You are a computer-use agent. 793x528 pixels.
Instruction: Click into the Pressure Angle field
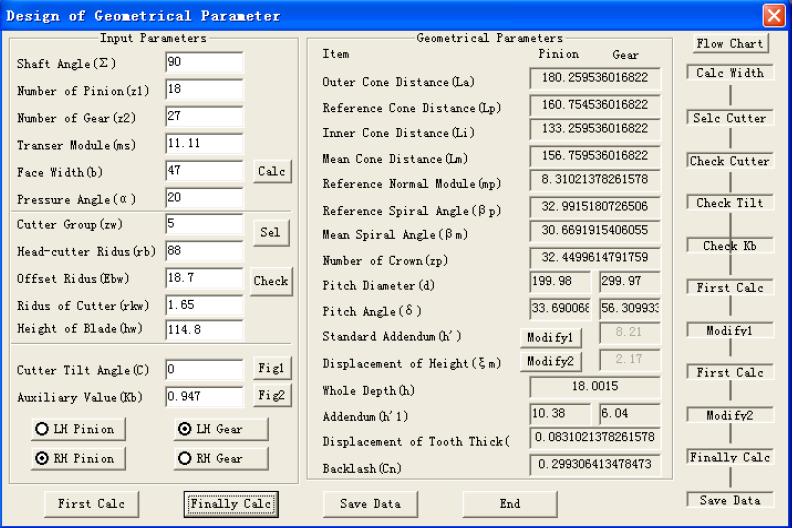(x=204, y=198)
